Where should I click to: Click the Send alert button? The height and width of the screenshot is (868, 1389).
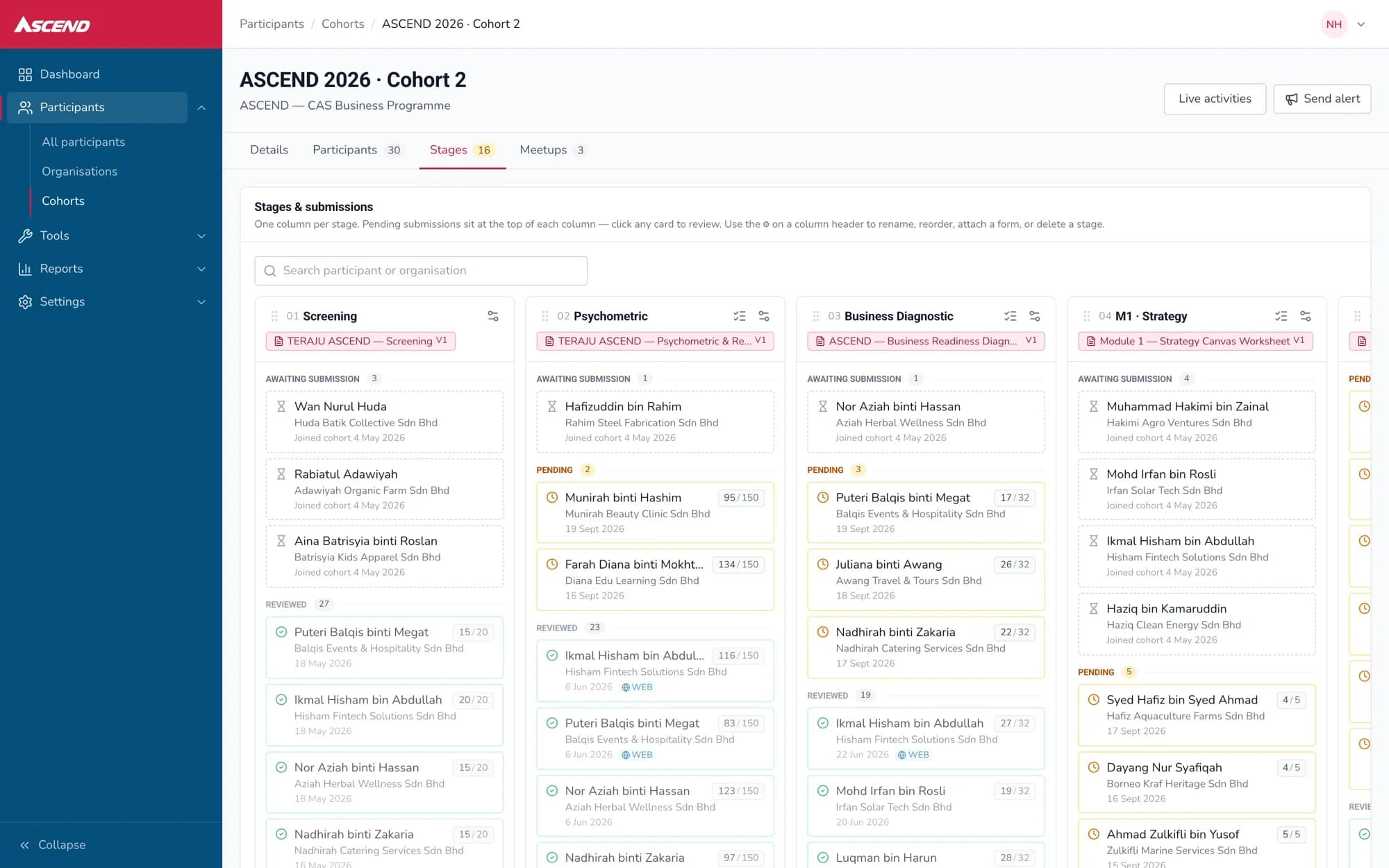click(x=1322, y=99)
